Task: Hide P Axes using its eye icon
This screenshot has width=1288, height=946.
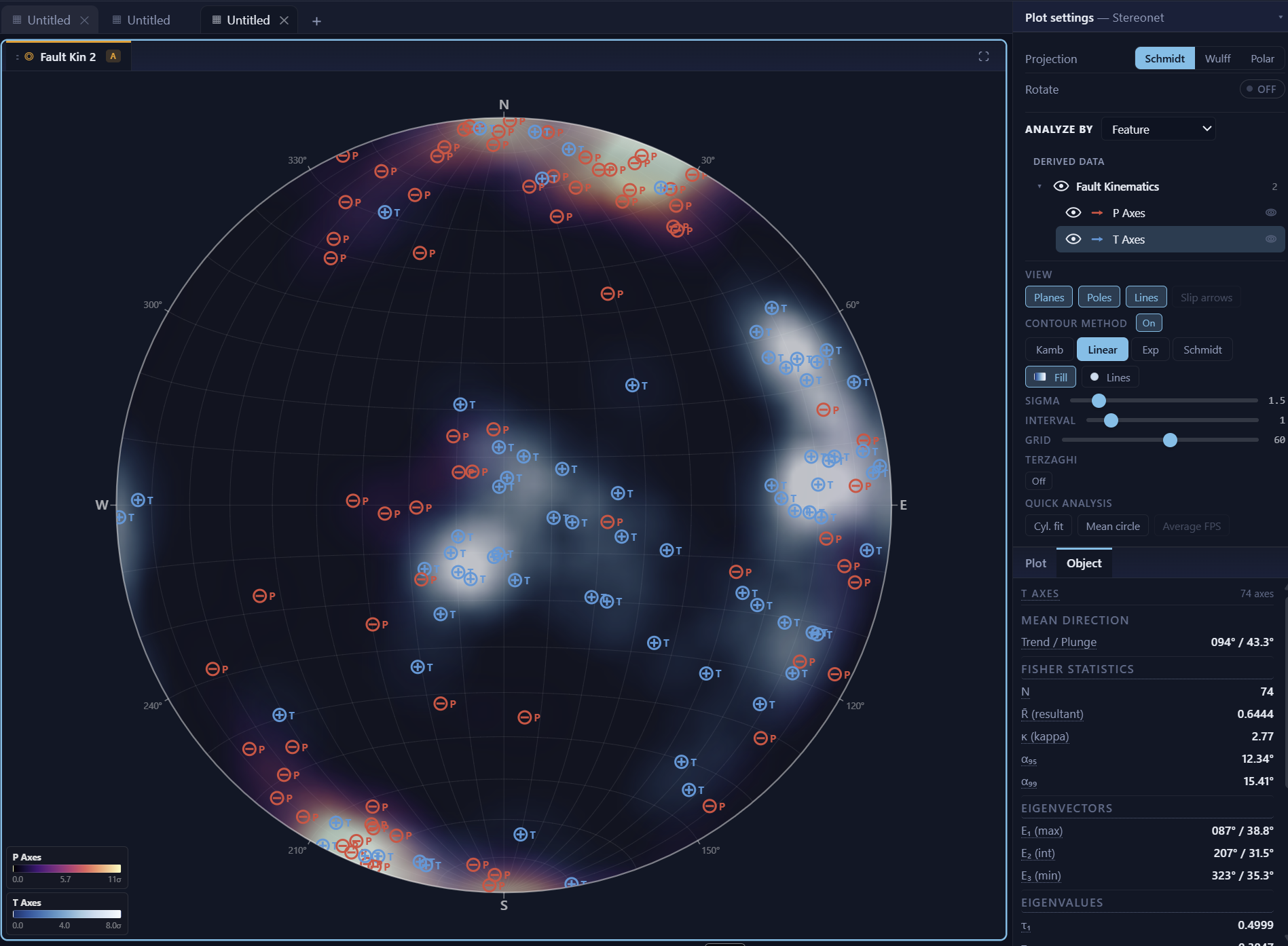Action: pos(1073,212)
